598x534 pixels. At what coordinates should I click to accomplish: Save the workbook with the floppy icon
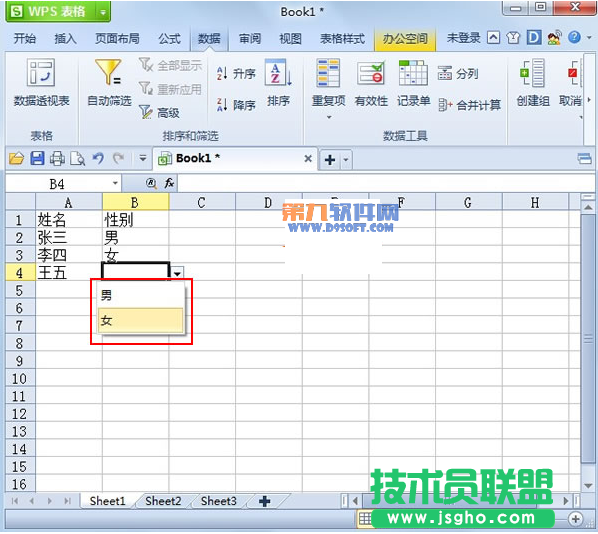coord(37,158)
